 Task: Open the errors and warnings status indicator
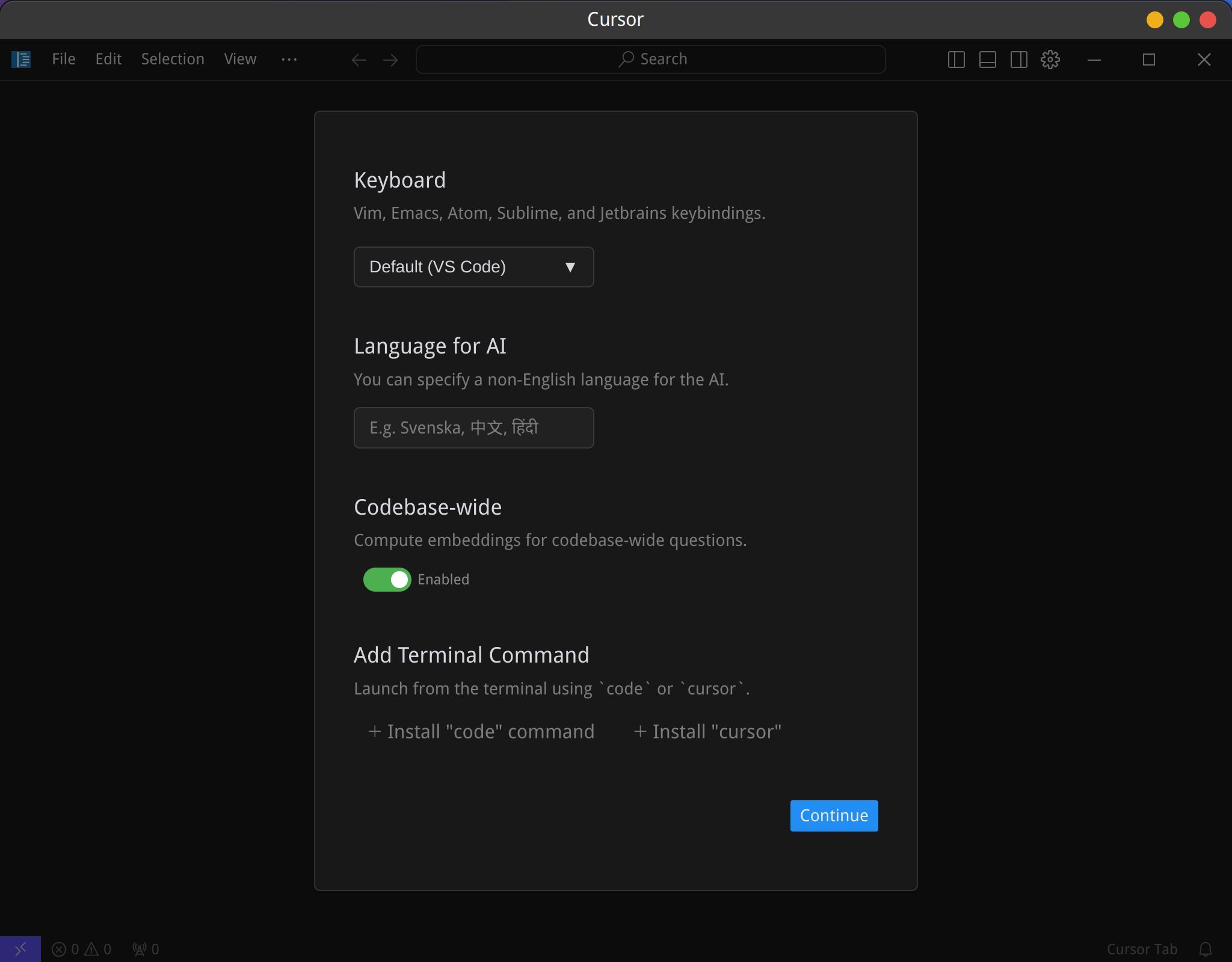coord(81,949)
